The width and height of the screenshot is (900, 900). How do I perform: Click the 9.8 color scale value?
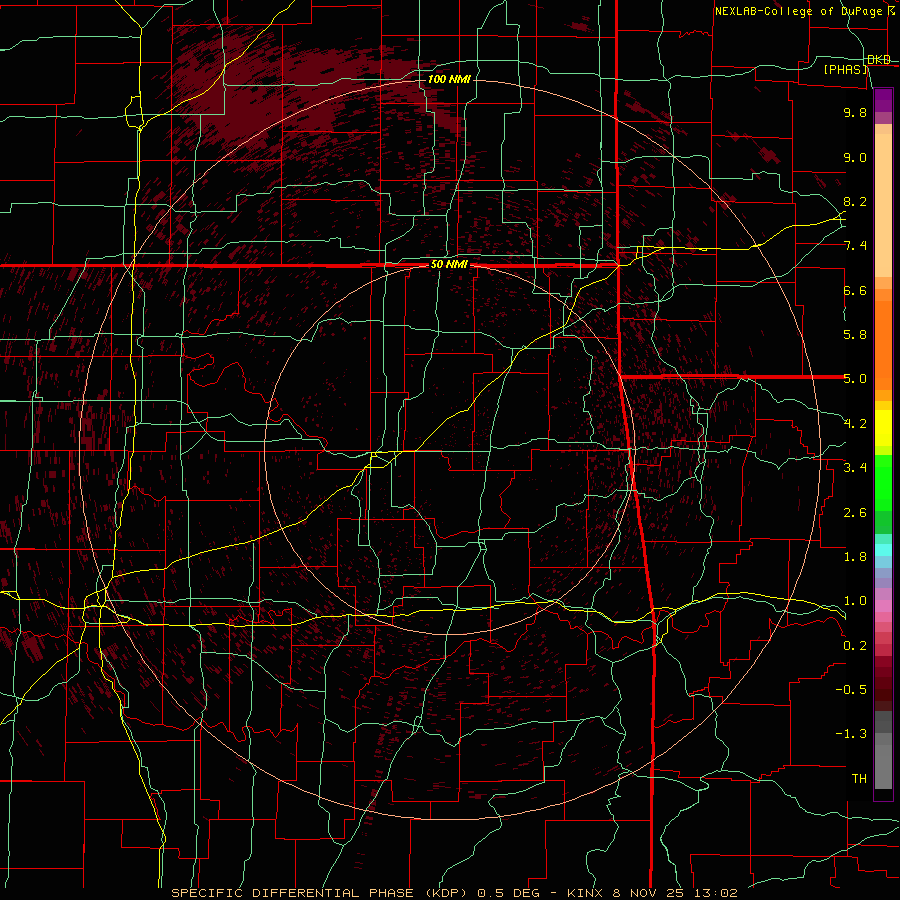pyautogui.click(x=855, y=112)
